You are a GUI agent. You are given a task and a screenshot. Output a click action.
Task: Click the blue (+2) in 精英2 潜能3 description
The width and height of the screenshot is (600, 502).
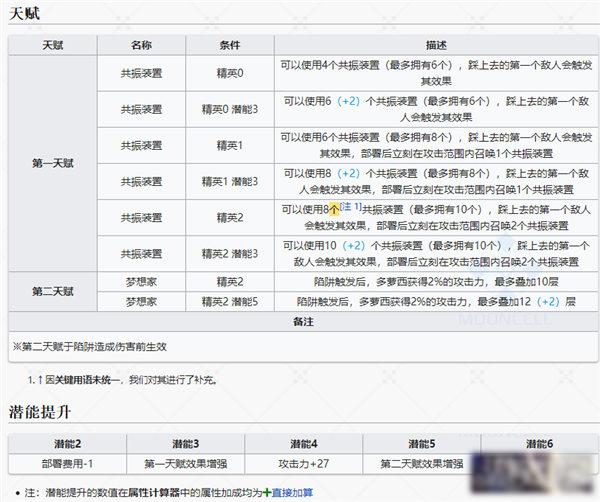[x=354, y=245]
